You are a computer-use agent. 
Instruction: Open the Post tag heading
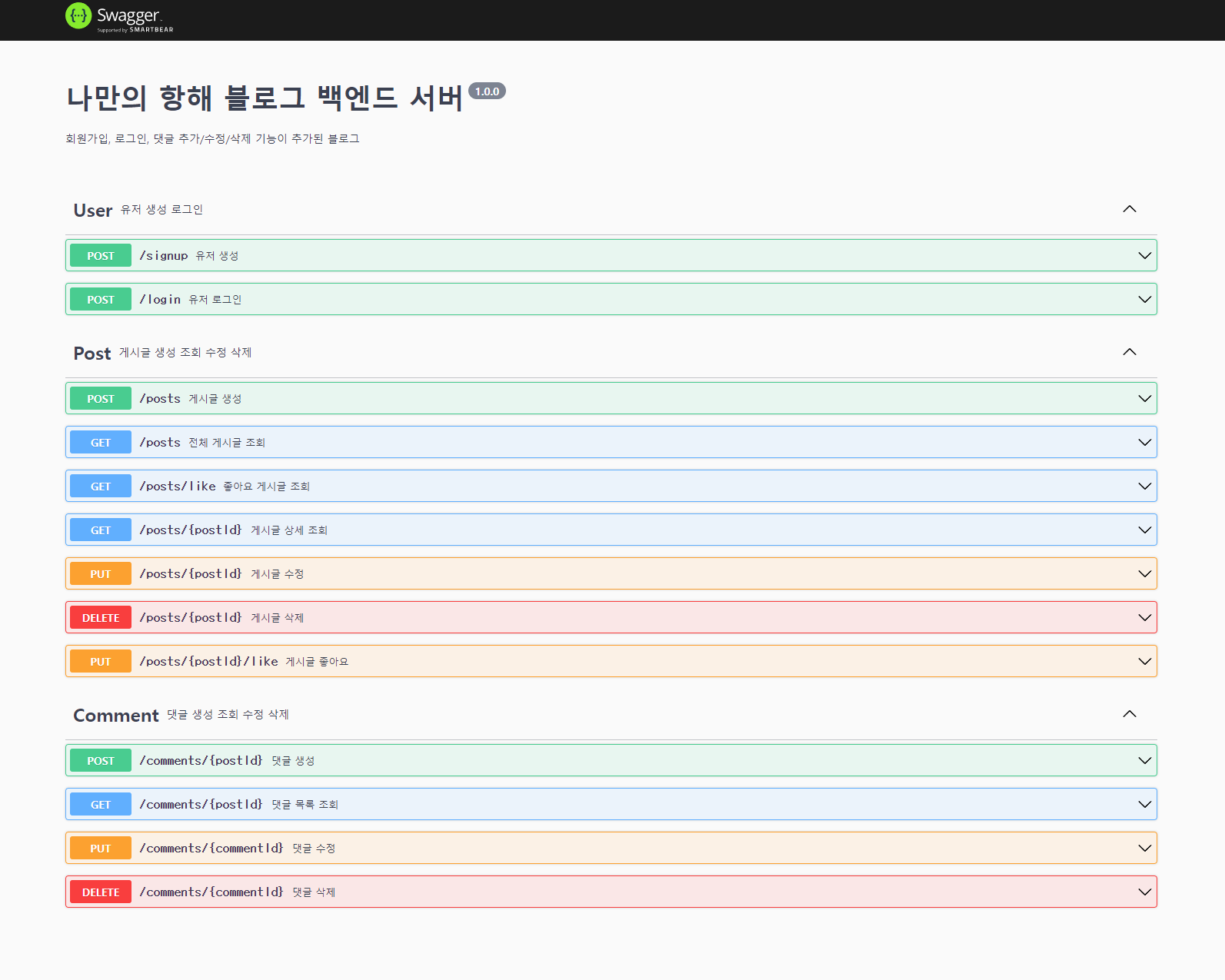[x=92, y=353]
